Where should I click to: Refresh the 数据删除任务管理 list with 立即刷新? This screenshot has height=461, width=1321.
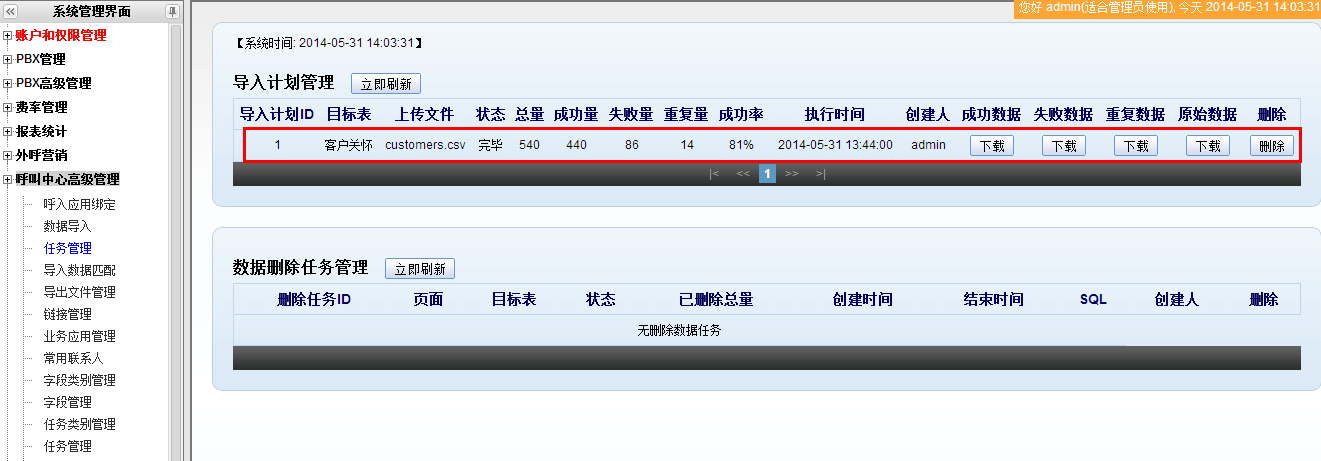coord(420,269)
